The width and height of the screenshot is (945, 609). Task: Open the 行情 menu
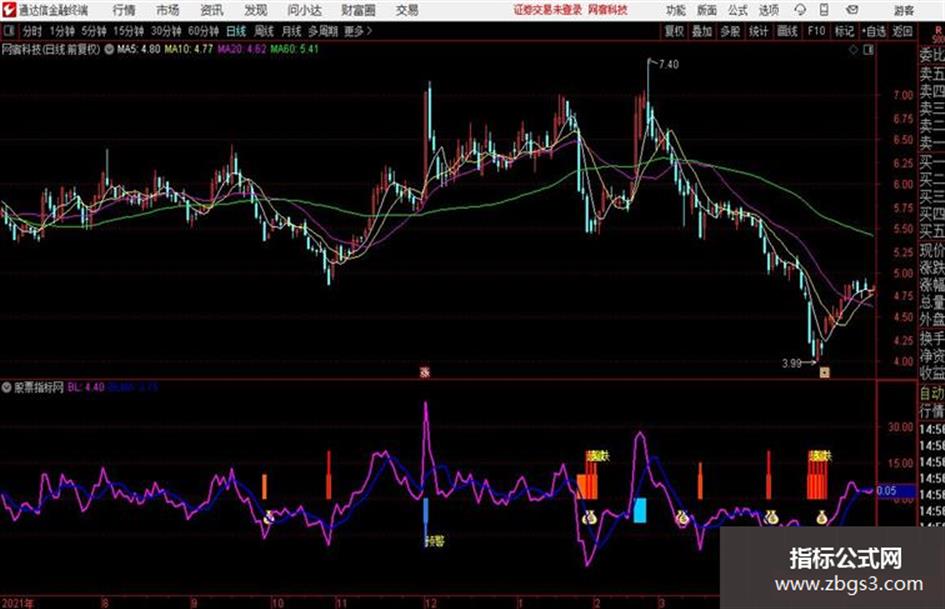tap(124, 10)
